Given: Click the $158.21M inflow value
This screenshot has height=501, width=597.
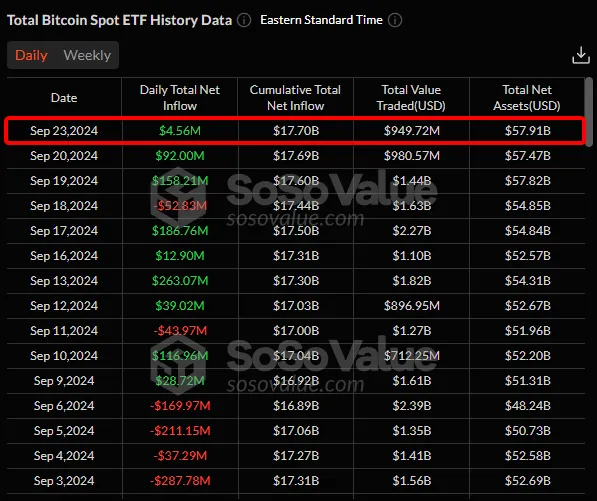Looking at the screenshot, I should 180,181.
